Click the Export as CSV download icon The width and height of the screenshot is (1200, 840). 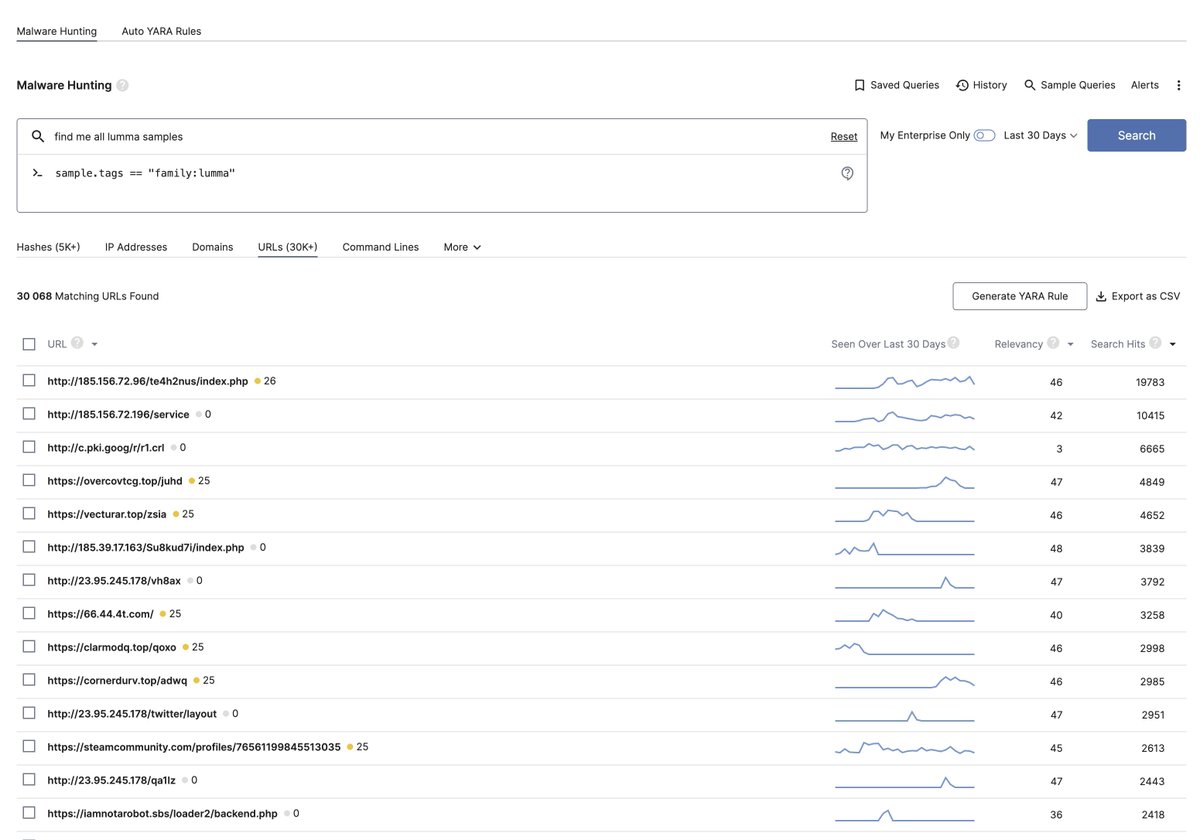click(x=1101, y=296)
